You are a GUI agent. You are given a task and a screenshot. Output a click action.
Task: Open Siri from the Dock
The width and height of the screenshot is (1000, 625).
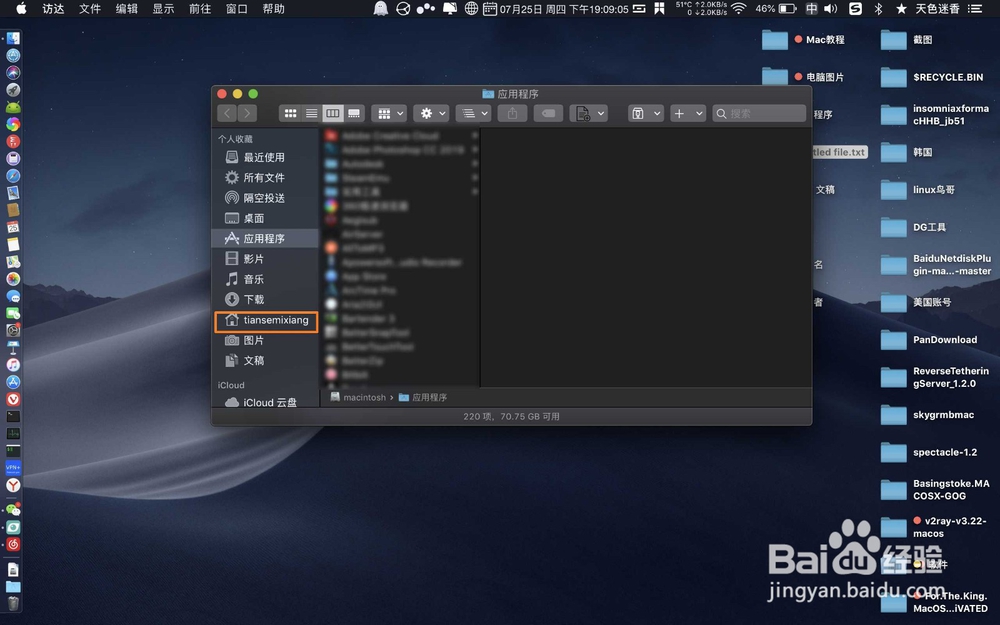[13, 73]
